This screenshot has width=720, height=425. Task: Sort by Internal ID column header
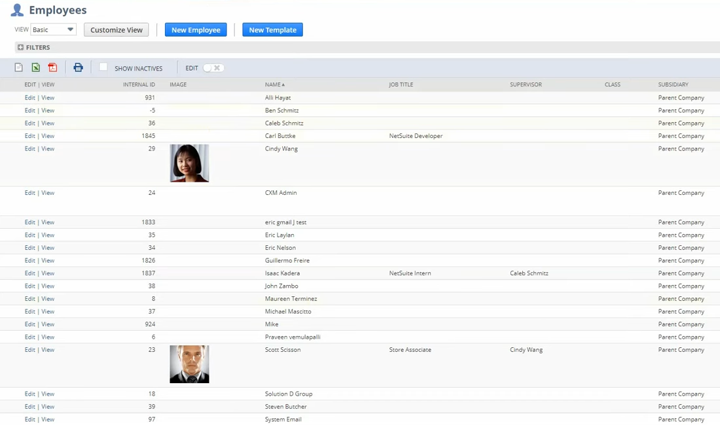pyautogui.click(x=139, y=84)
